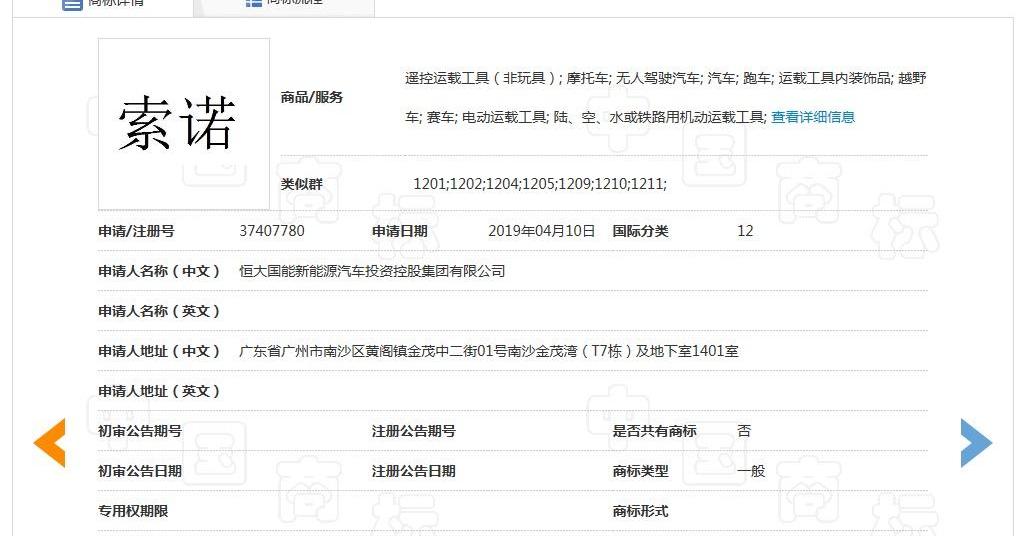Viewport: 1030px width, 536px height.
Task: Click the 商品/服务 label
Action: coord(311,97)
